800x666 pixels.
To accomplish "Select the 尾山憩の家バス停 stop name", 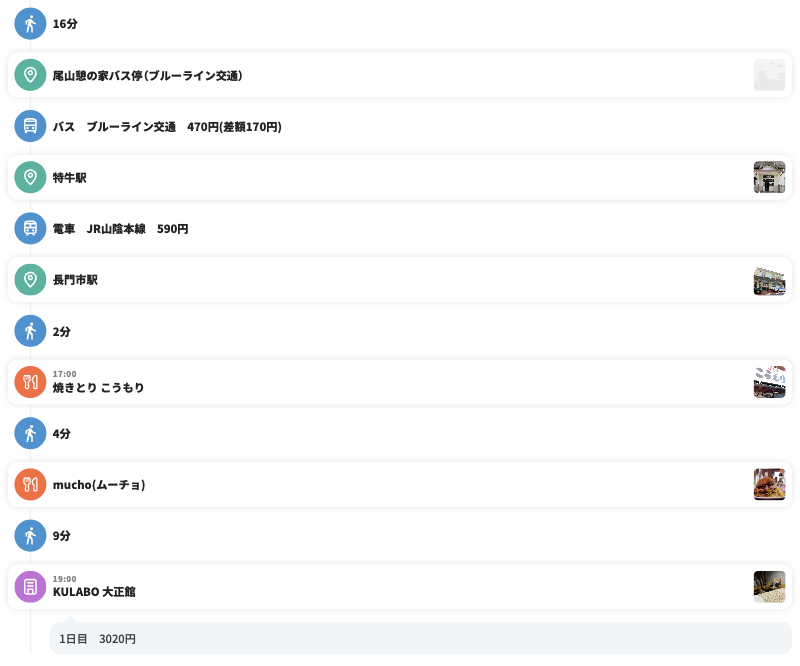I will [x=148, y=76].
